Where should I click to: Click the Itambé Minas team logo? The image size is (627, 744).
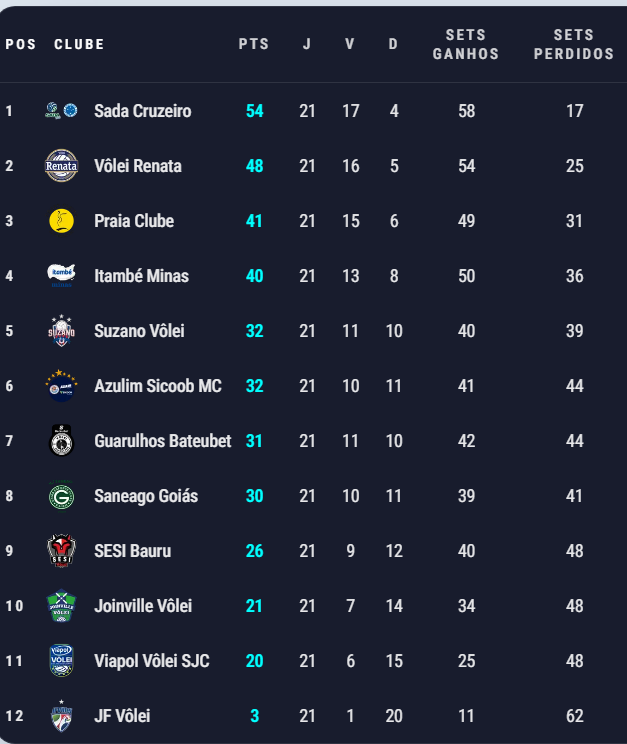(x=61, y=276)
